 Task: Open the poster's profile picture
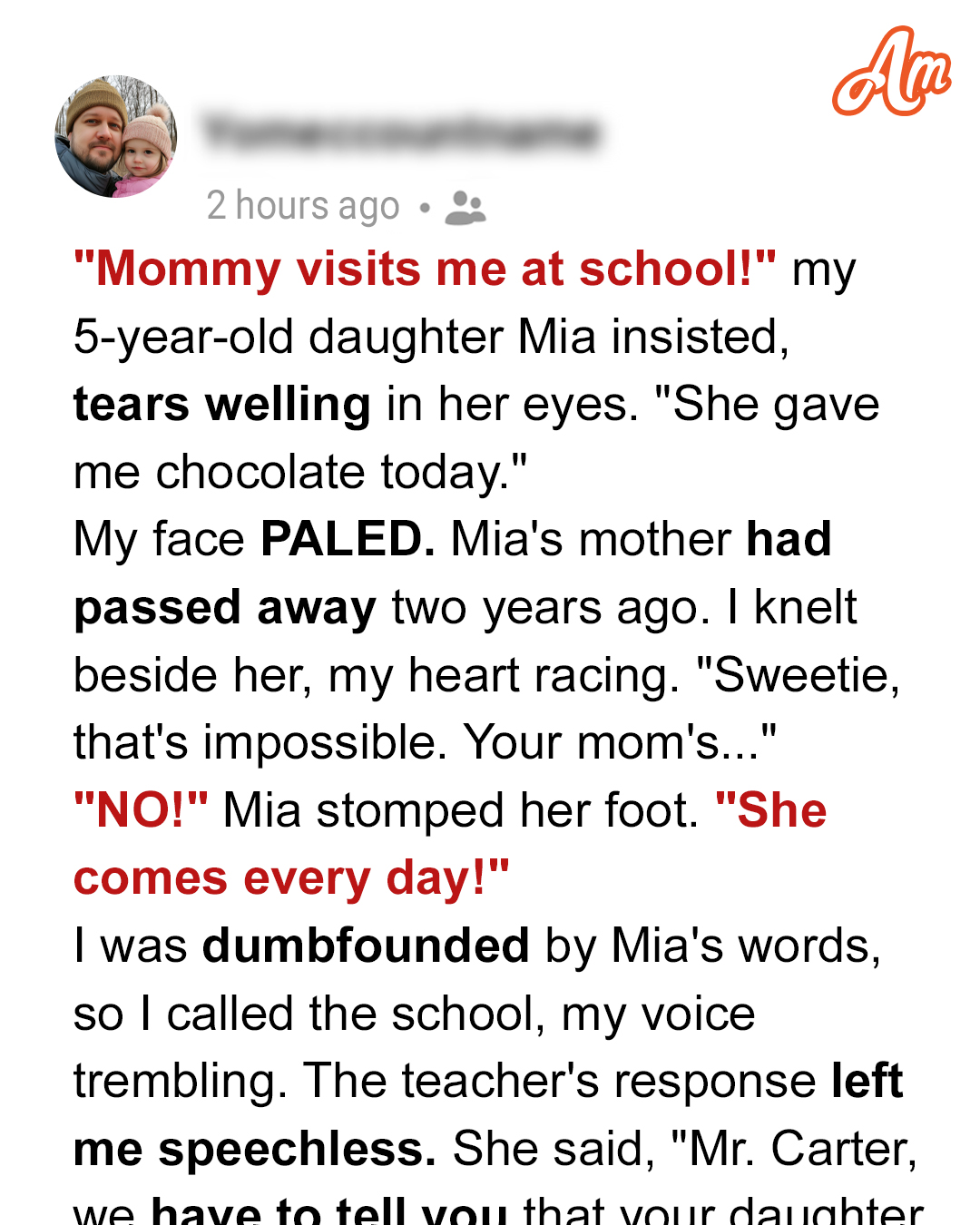tap(116, 136)
